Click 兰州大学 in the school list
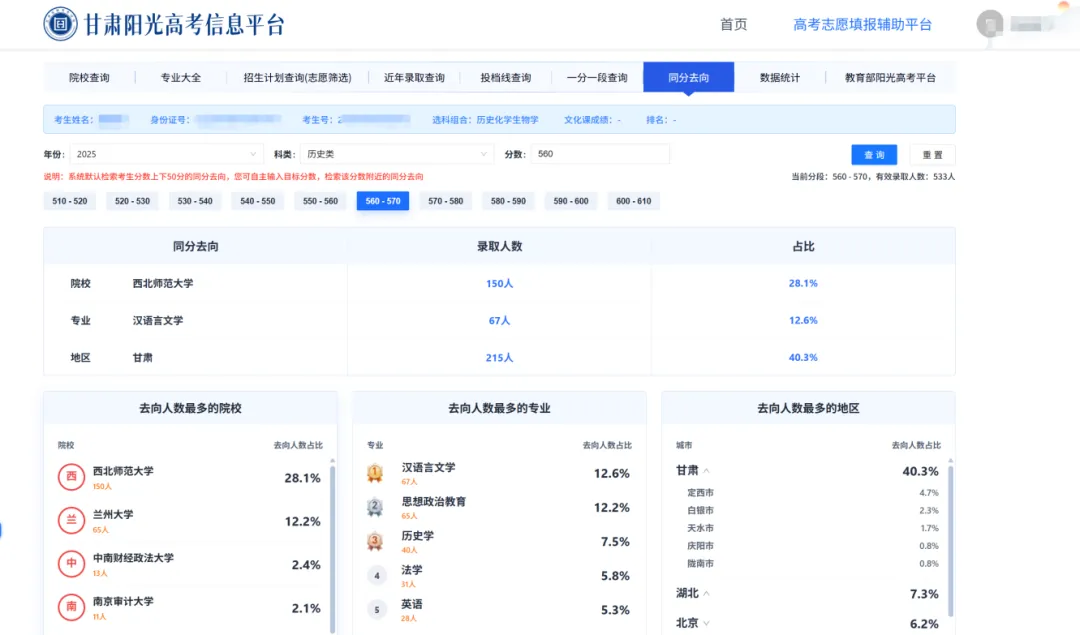 tap(113, 514)
